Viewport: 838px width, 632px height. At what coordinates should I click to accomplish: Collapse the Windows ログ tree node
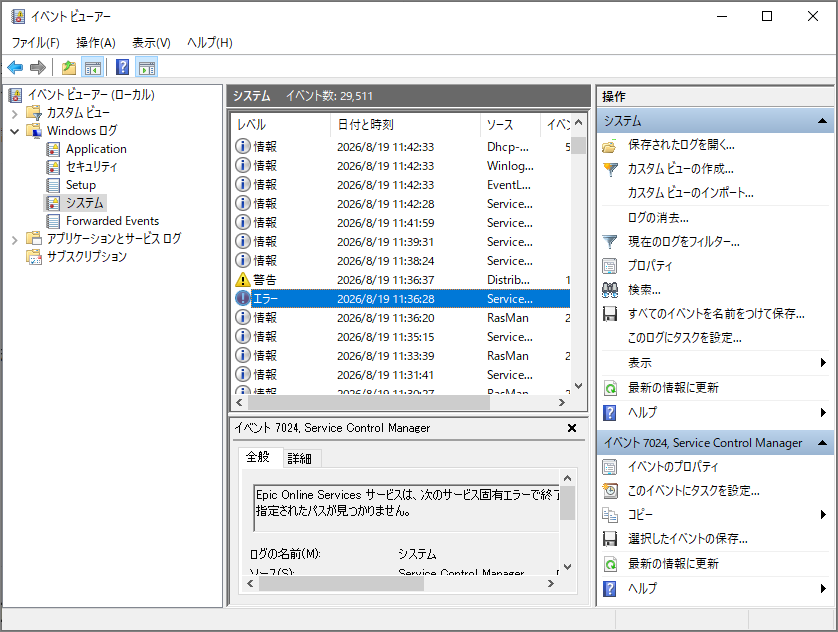14,131
